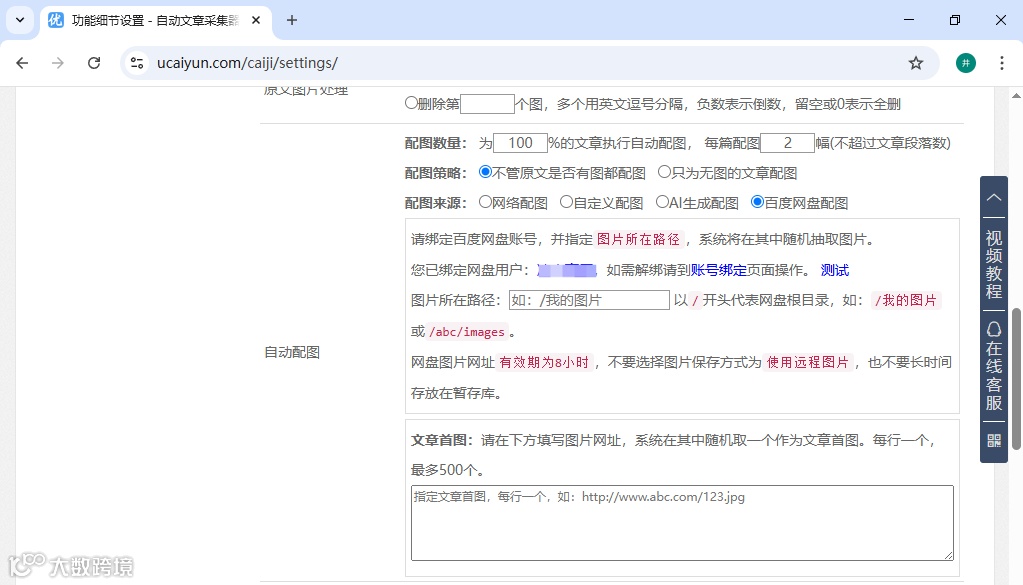Click the 自动配图 section label

coord(292,352)
